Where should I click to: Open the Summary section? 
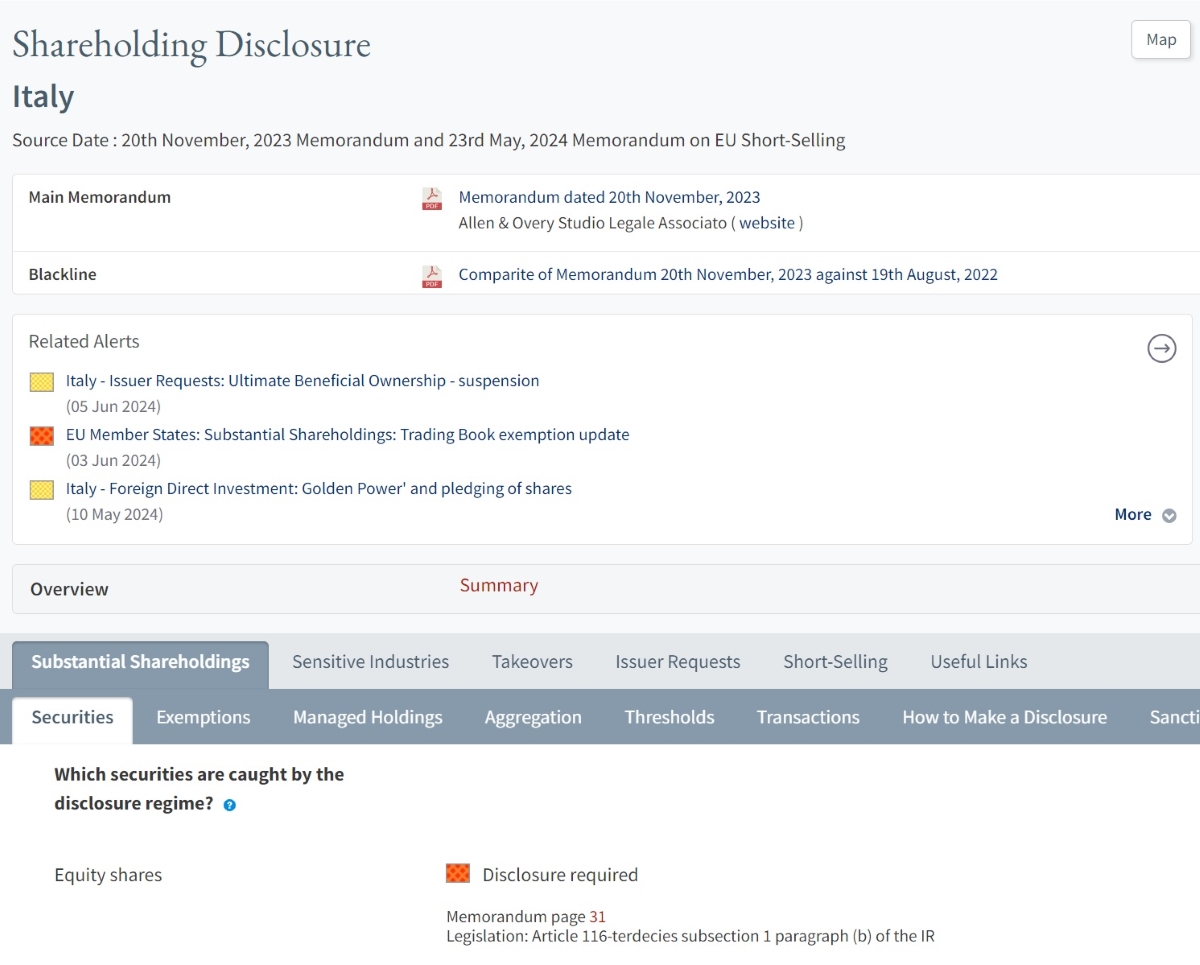click(498, 586)
